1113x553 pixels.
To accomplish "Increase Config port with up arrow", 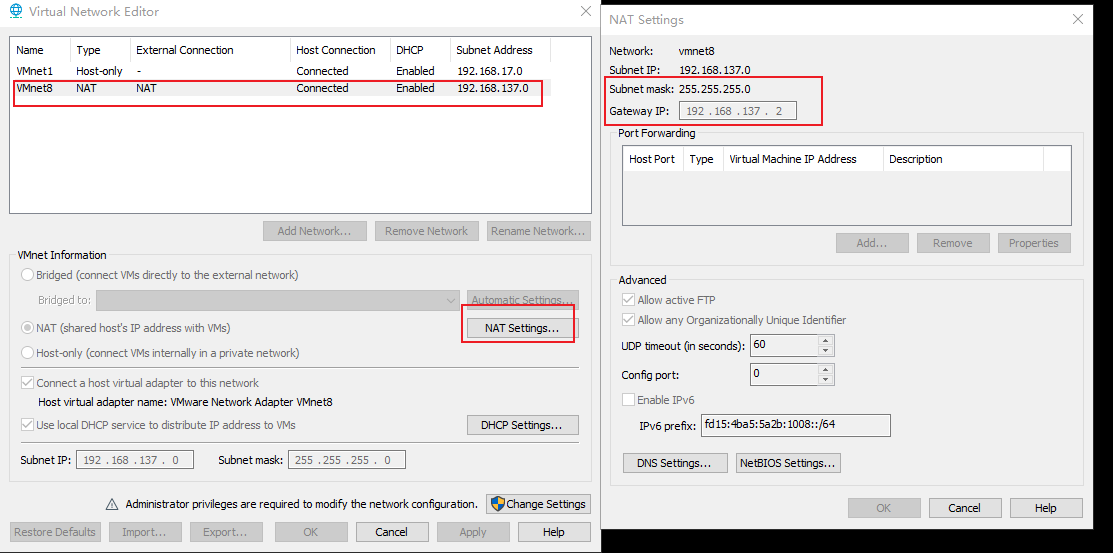I will (825, 369).
